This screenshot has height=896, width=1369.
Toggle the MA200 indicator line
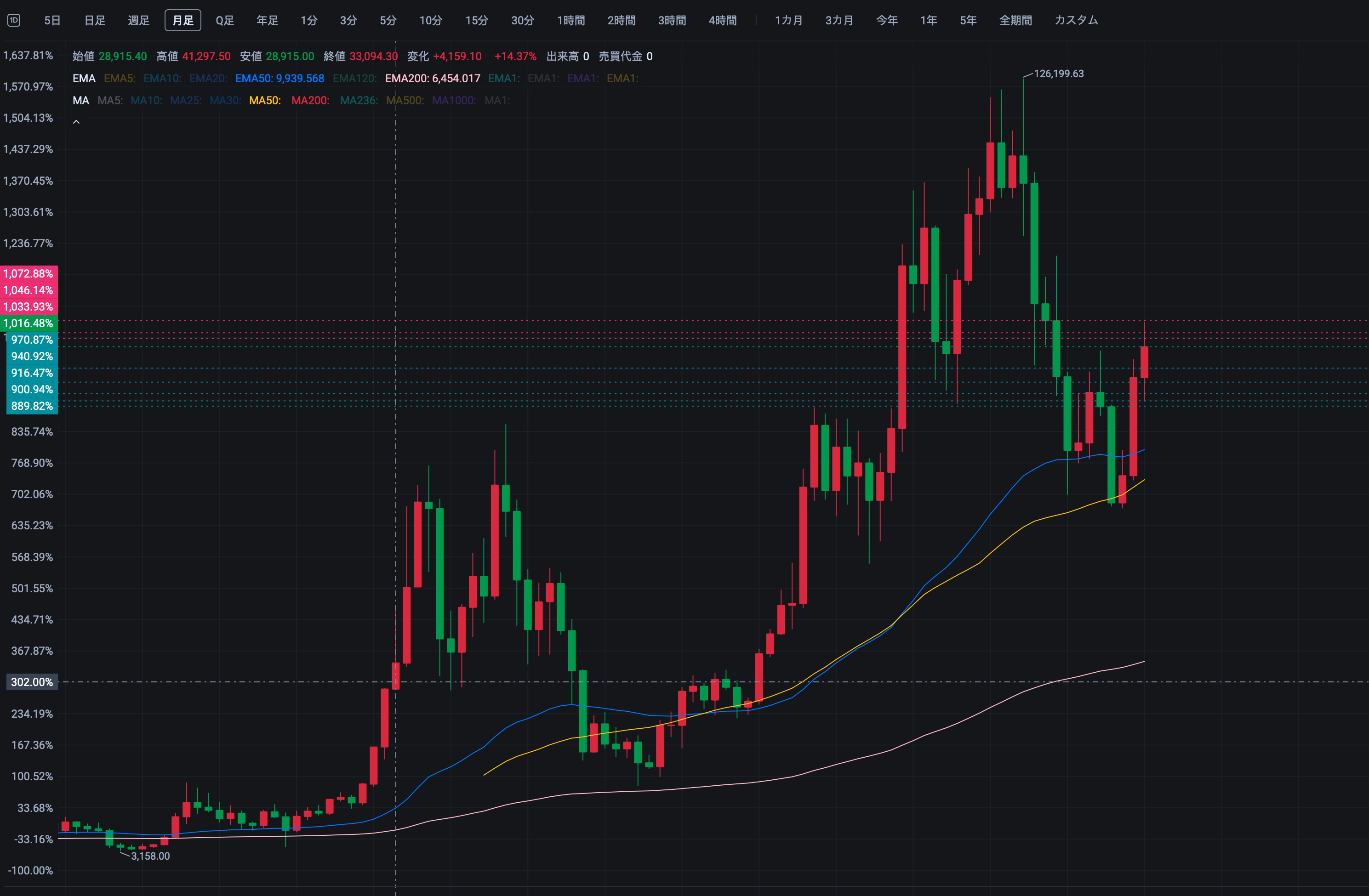(x=311, y=101)
